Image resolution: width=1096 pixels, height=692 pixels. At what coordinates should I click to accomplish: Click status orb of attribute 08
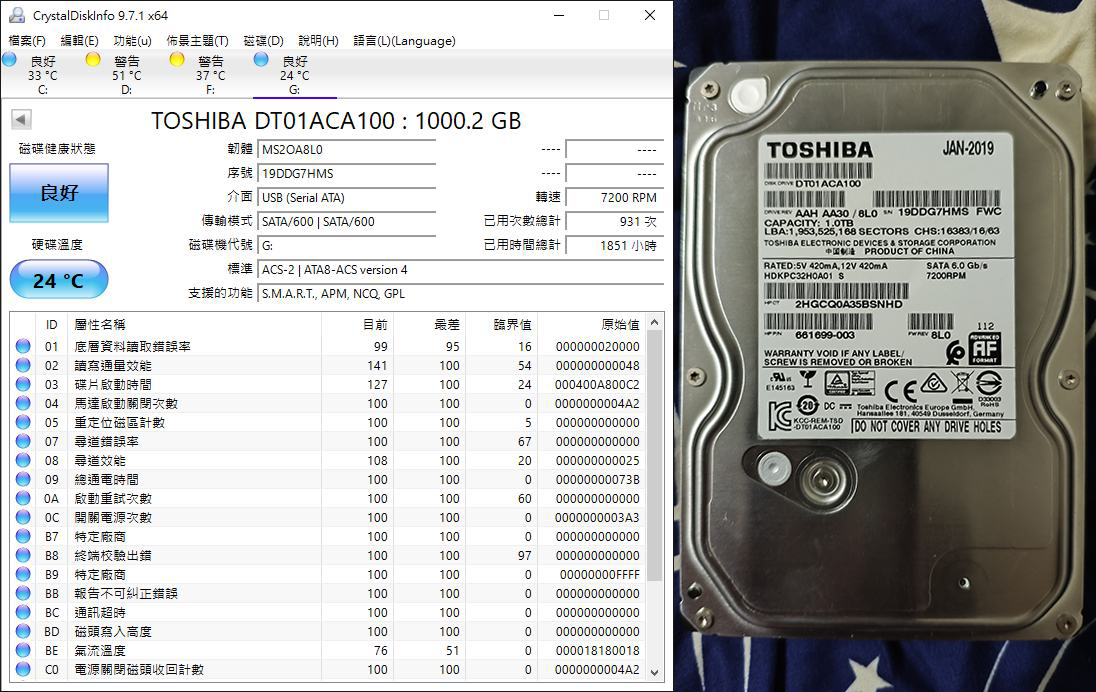point(23,460)
